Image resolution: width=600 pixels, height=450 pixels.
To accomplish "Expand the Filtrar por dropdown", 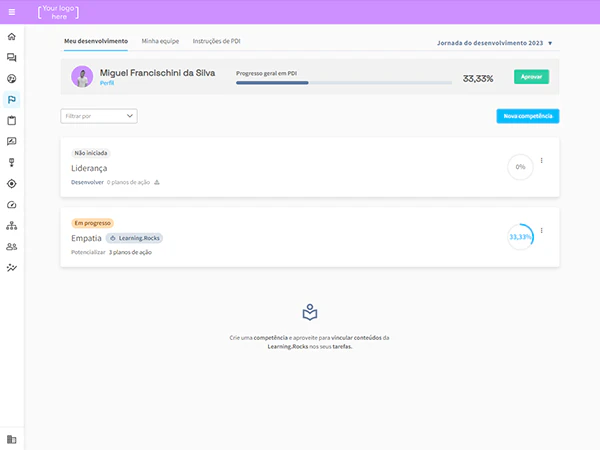I will [x=98, y=116].
